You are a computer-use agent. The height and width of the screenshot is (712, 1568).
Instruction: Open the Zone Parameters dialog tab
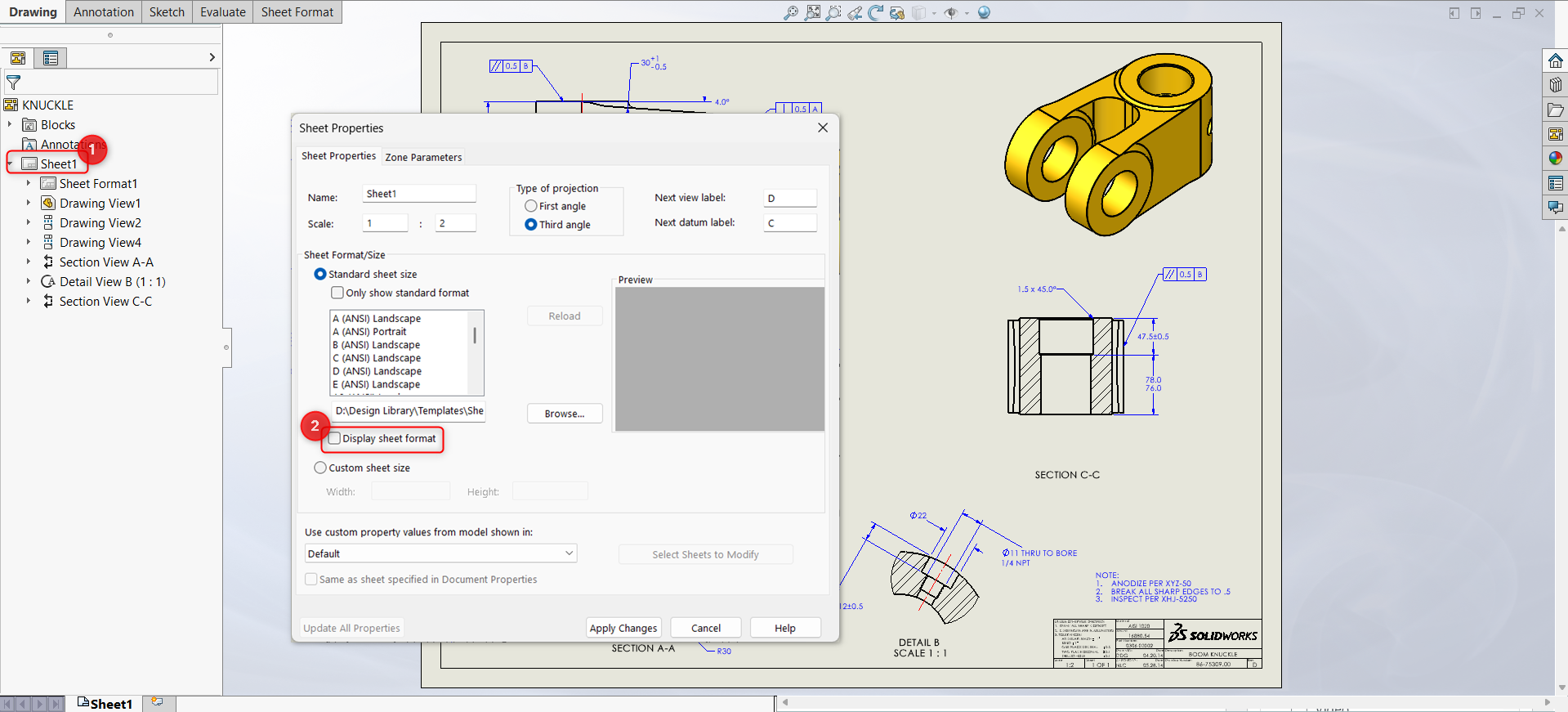point(423,157)
